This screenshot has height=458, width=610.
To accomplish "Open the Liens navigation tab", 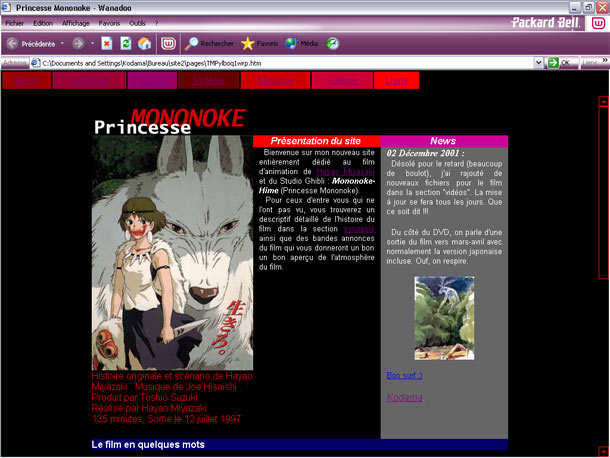I will 396,81.
